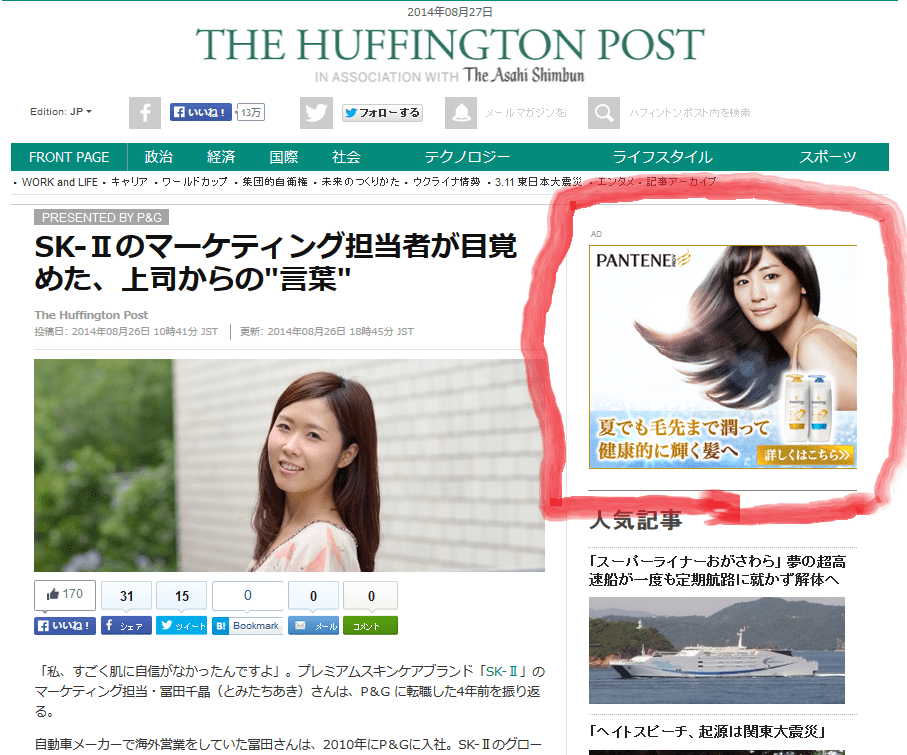Image resolution: width=907 pixels, height=755 pixels.
Task: Click the Facebook シェア button
Action: tap(126, 626)
